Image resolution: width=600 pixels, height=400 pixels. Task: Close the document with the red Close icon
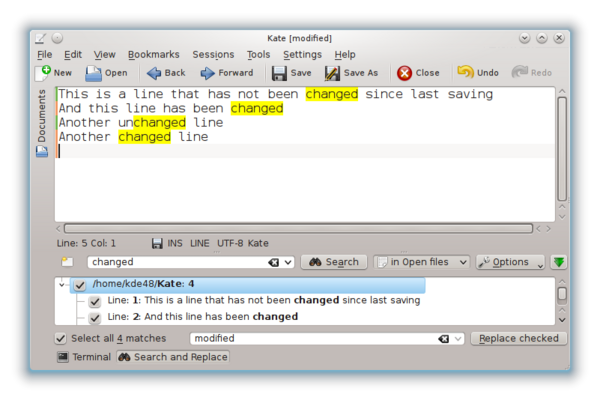click(404, 73)
